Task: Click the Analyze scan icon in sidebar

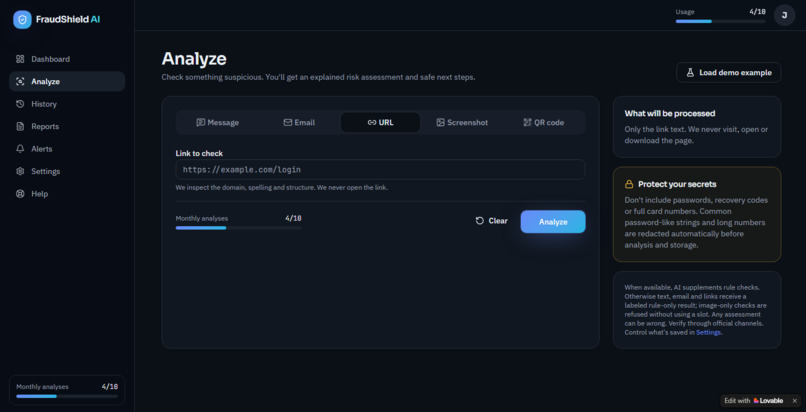Action: pos(20,82)
